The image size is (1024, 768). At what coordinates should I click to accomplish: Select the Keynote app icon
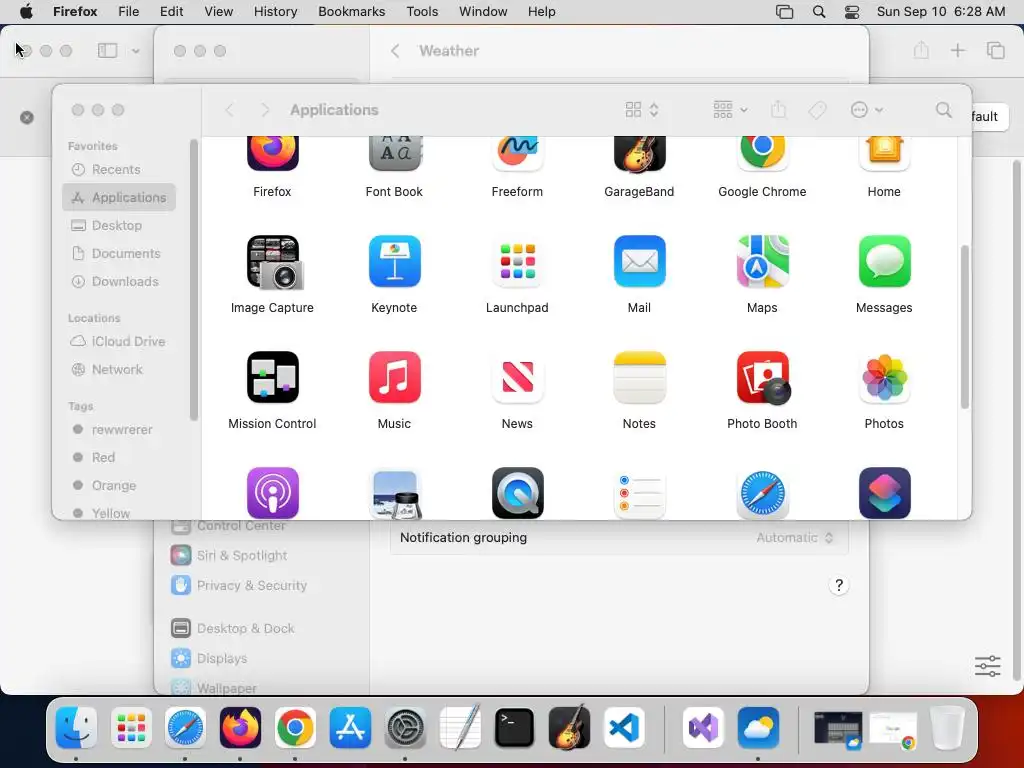[x=394, y=261]
